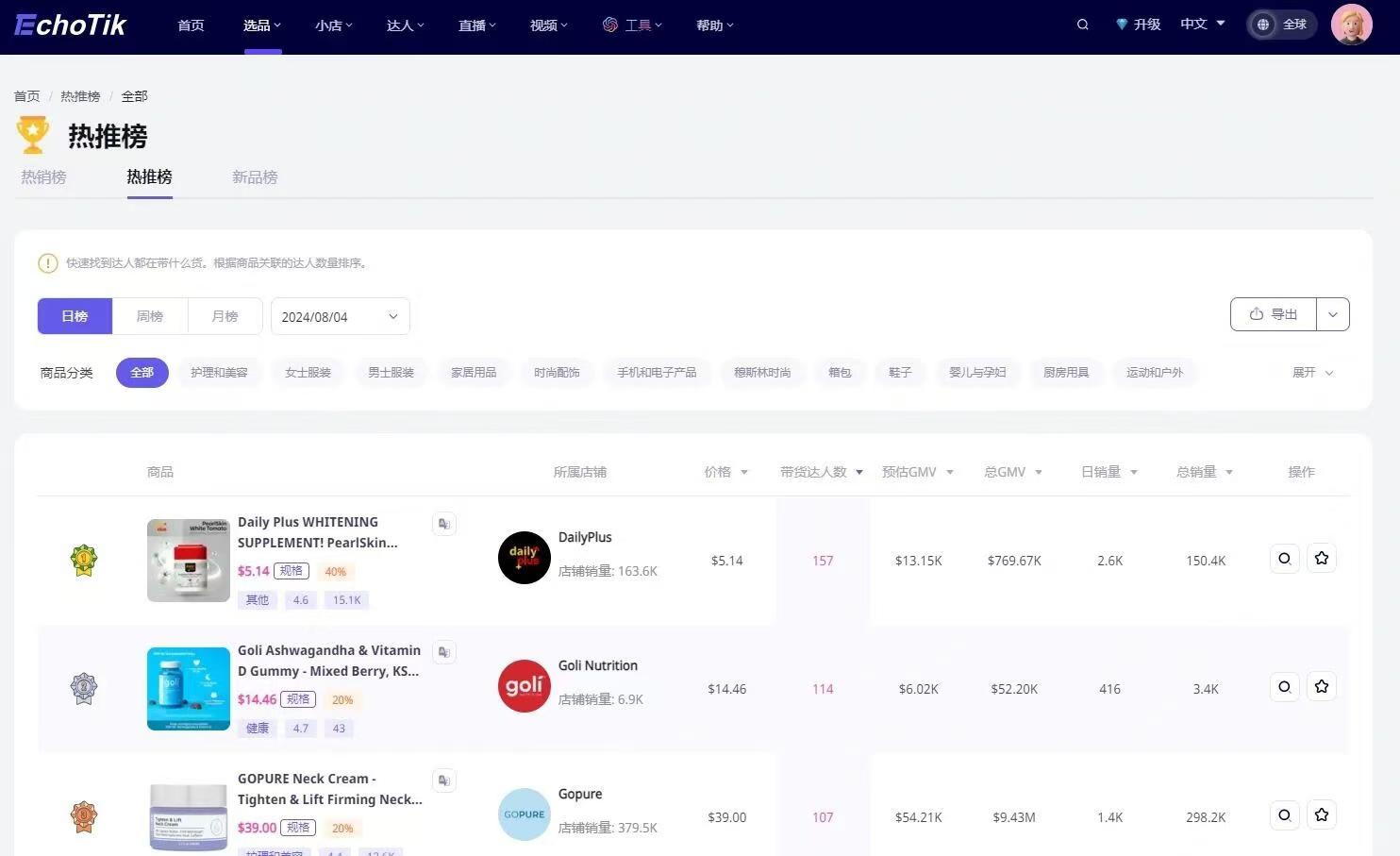The width and height of the screenshot is (1400, 856).
Task: Sort by 预估GMV column
Action: point(918,472)
